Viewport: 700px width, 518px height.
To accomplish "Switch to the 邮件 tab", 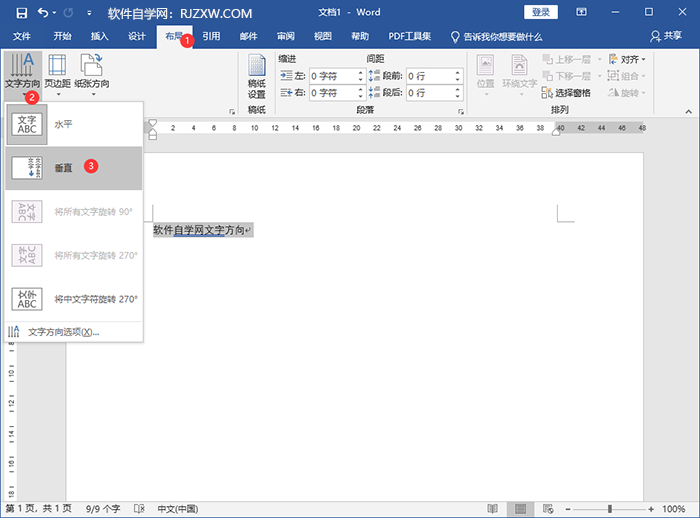I will coord(248,36).
